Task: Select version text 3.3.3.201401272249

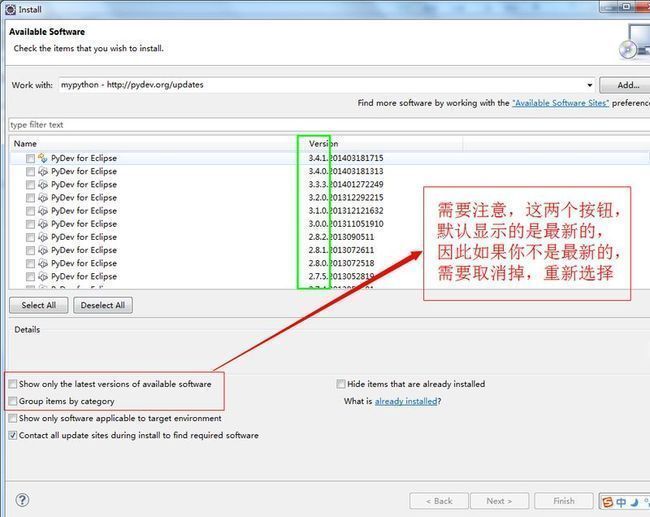Action: [346, 184]
